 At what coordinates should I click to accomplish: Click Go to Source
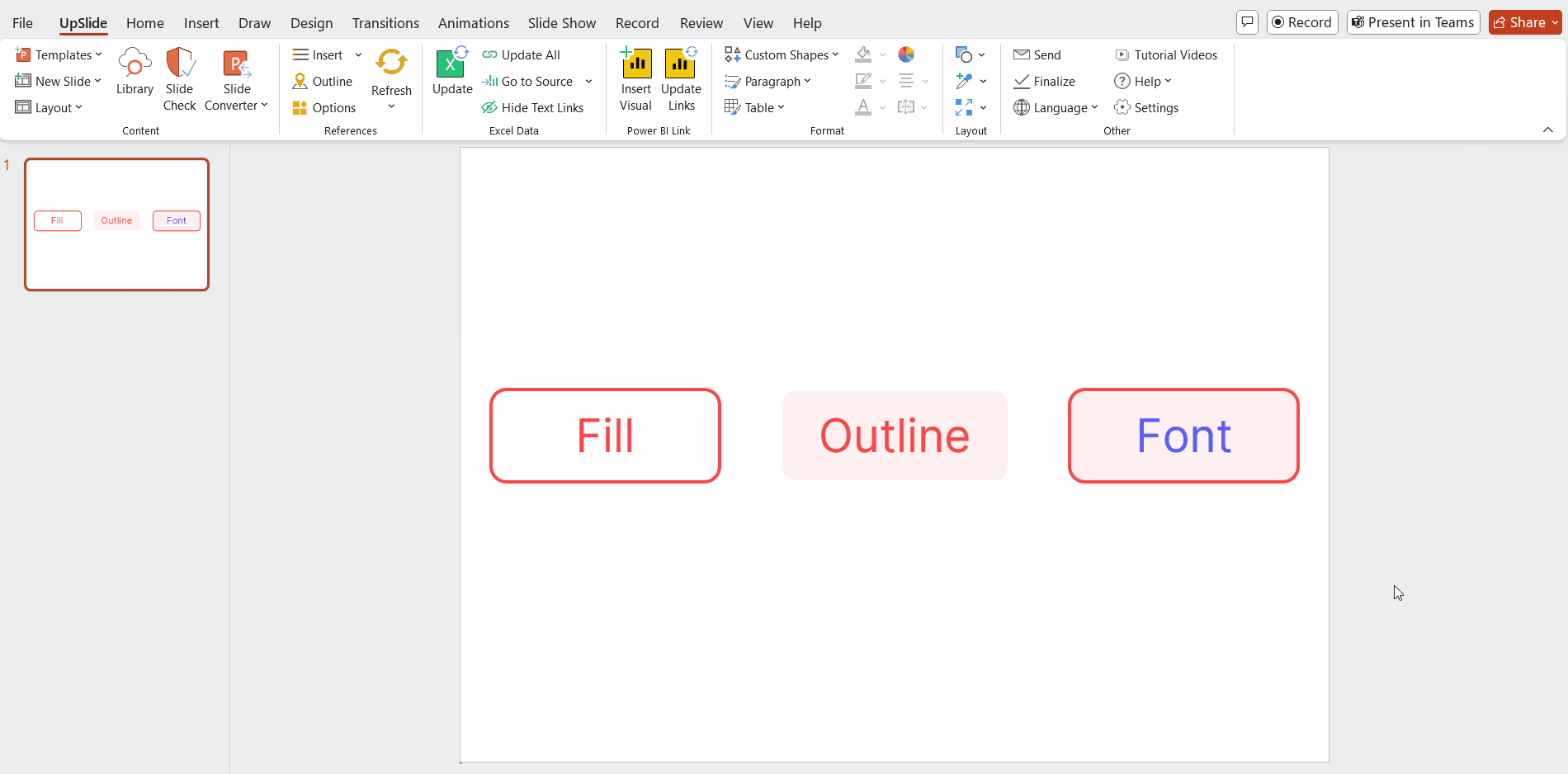click(528, 81)
